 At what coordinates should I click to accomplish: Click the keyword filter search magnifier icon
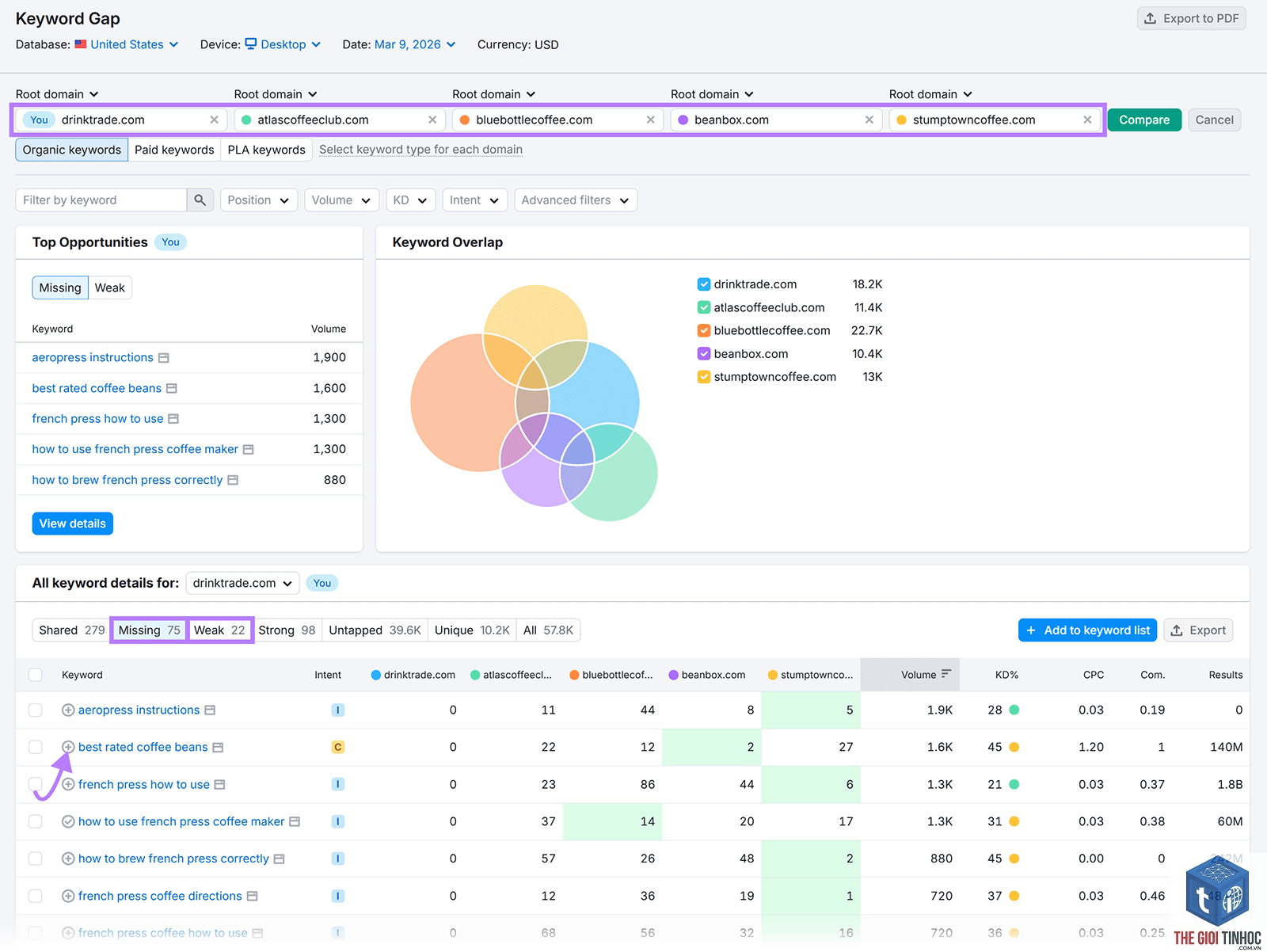tap(200, 200)
